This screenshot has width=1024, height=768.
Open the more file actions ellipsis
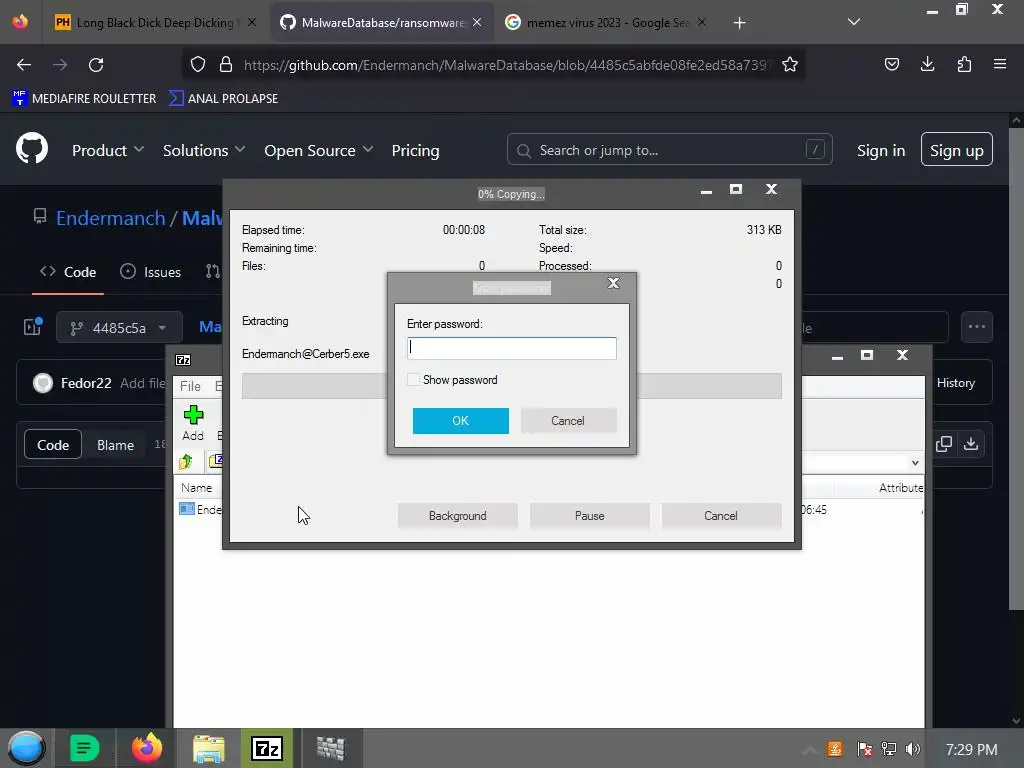click(x=977, y=327)
